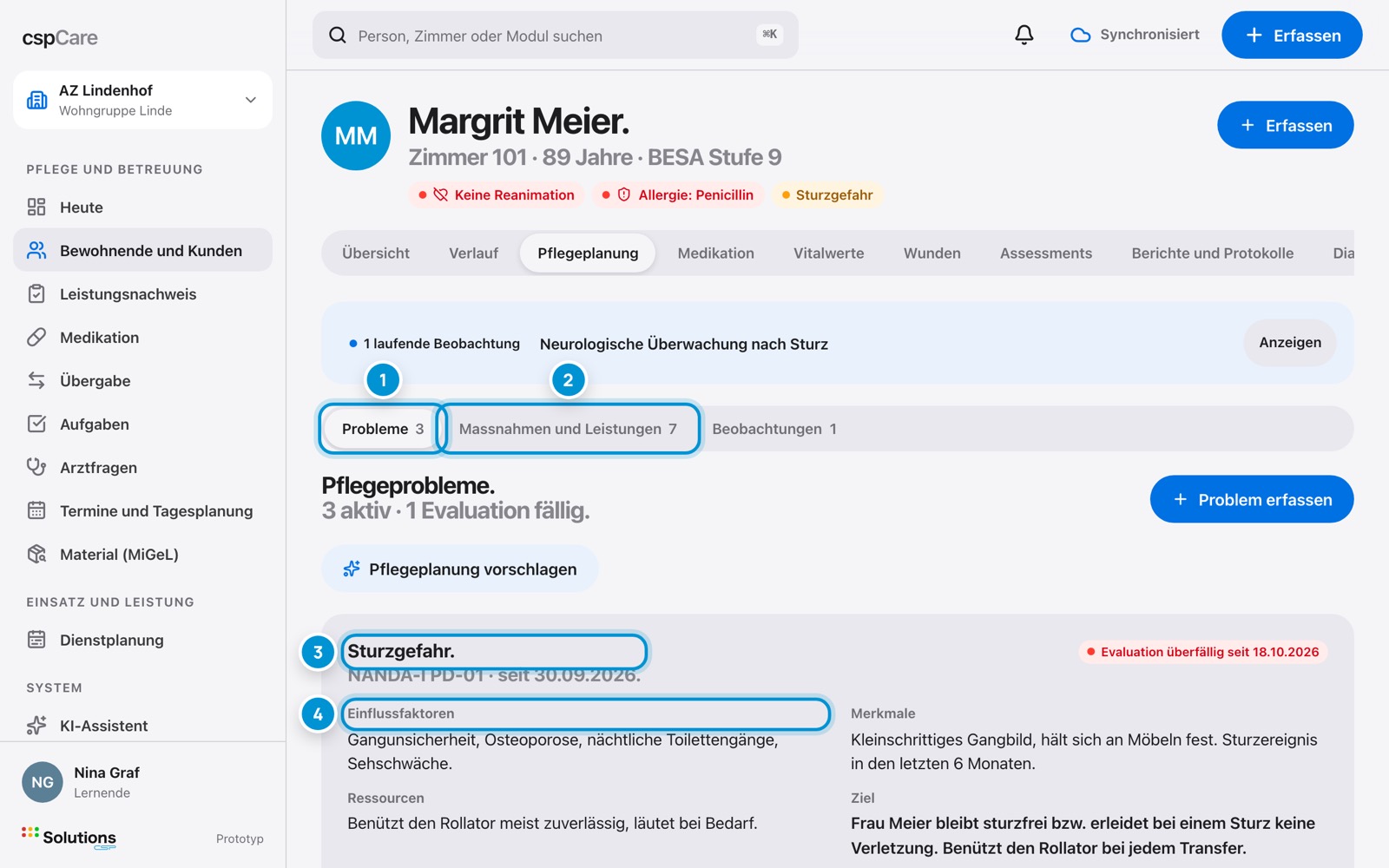Switch to Massnahmen und Leistungen sub-tab
1389x868 pixels.
point(568,429)
